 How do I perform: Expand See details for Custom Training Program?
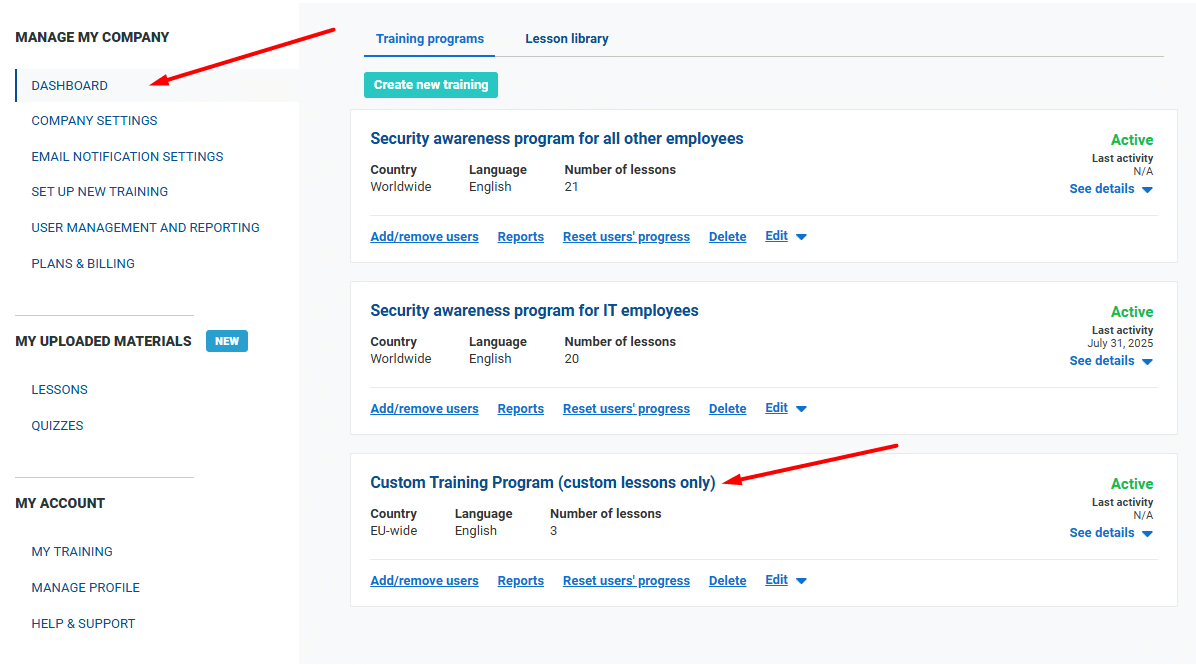(x=1110, y=533)
